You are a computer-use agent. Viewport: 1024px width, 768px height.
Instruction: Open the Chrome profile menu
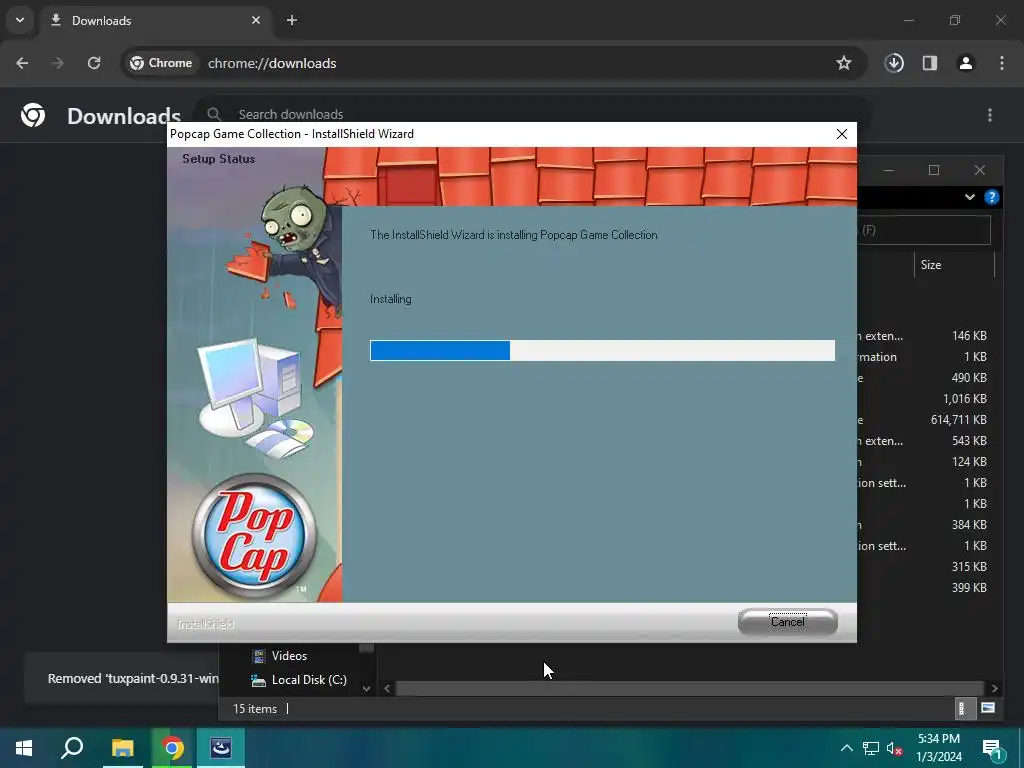(966, 63)
